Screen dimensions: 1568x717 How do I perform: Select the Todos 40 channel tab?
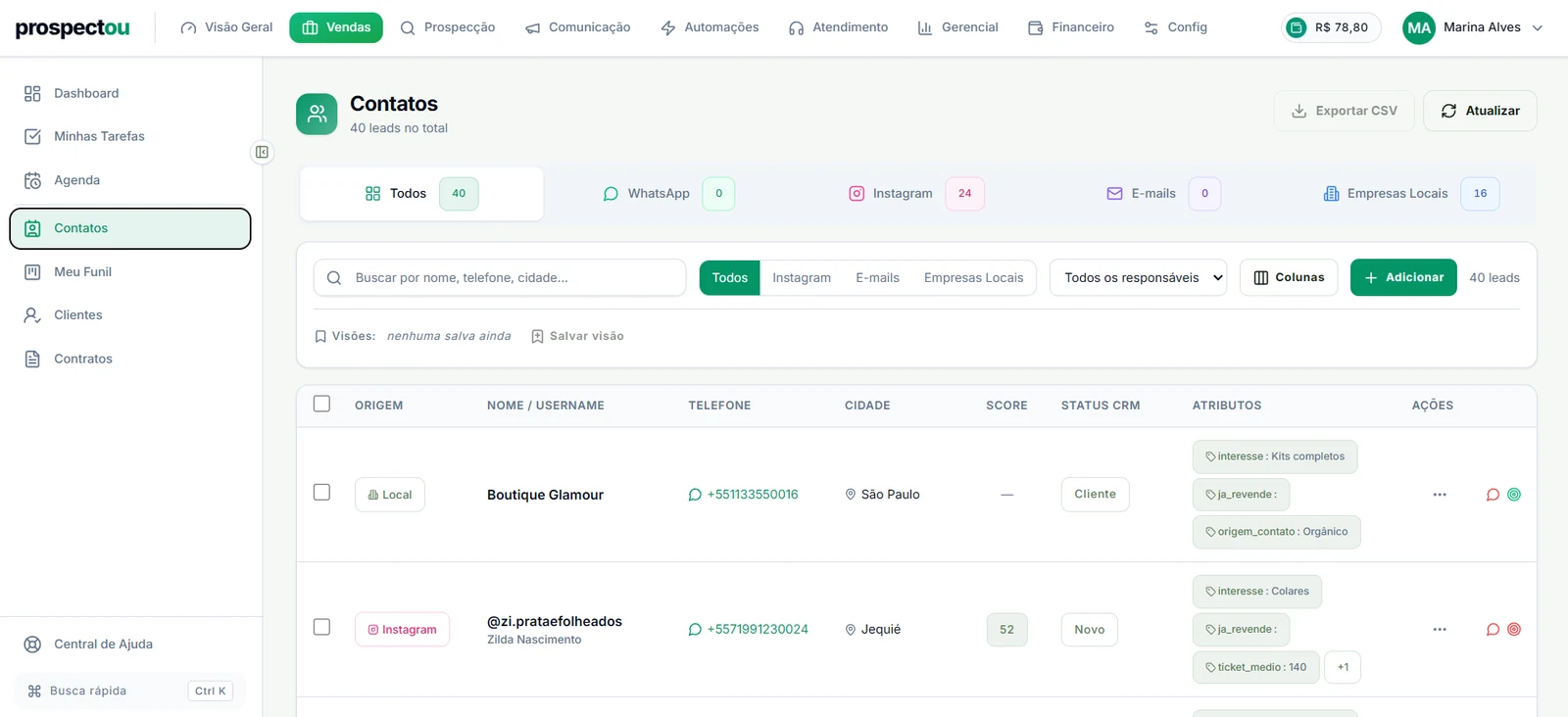point(421,194)
